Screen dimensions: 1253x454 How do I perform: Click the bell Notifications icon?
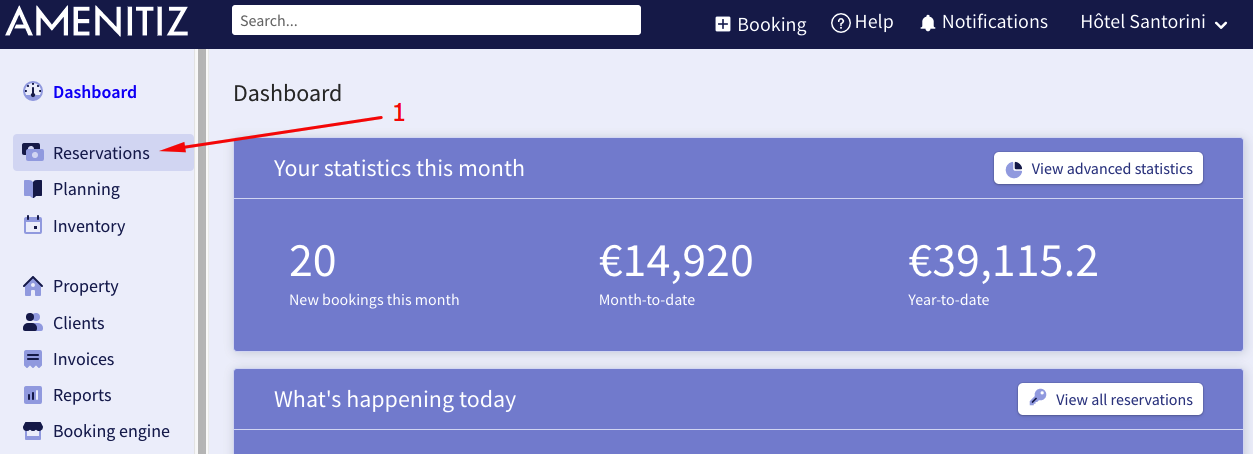click(928, 22)
